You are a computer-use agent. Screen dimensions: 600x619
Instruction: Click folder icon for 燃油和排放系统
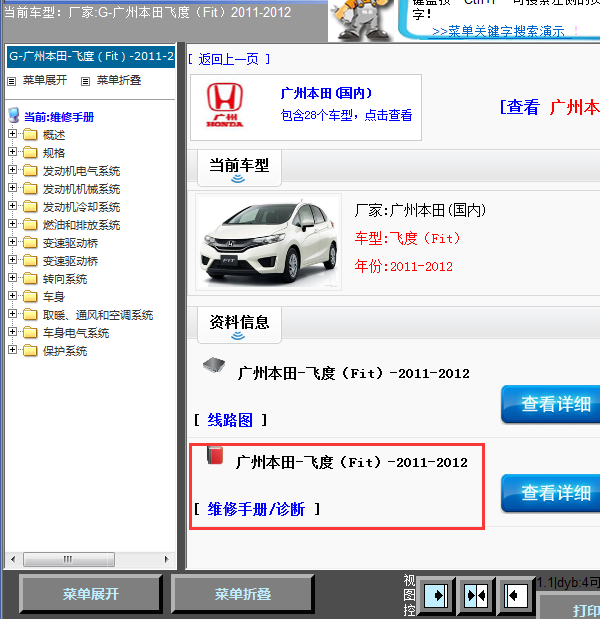coord(30,225)
